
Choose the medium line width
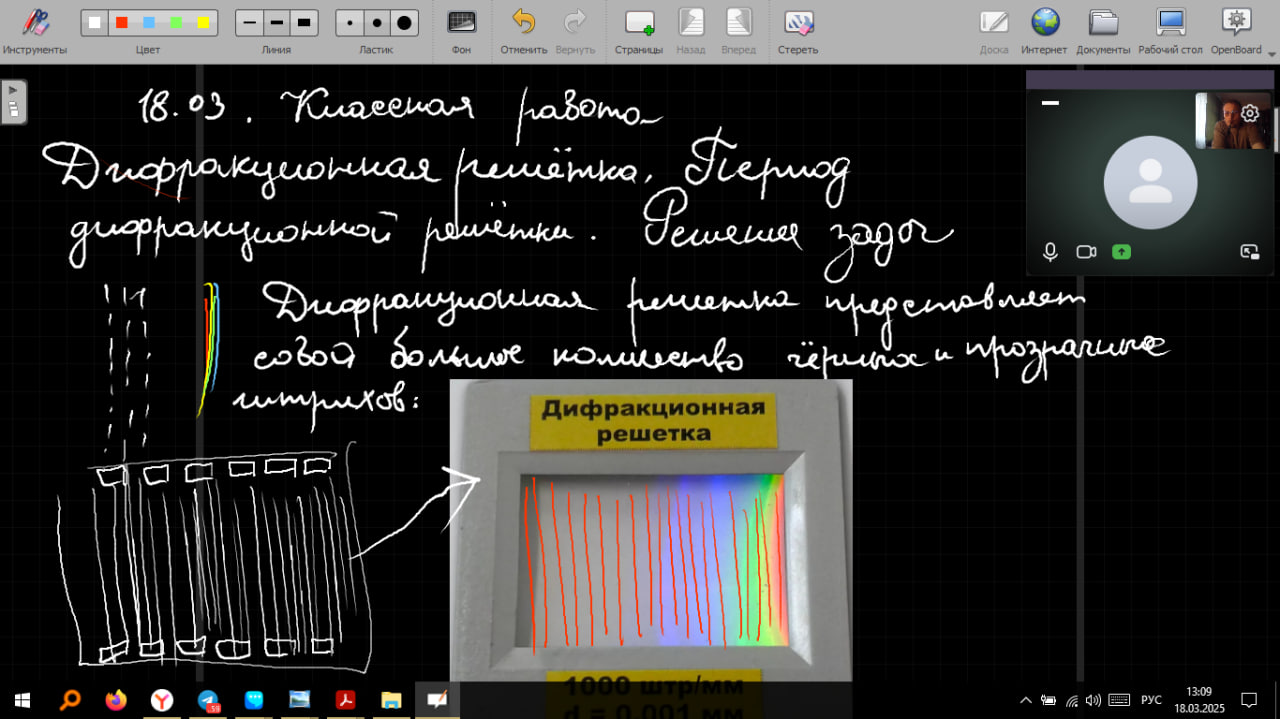coord(277,22)
